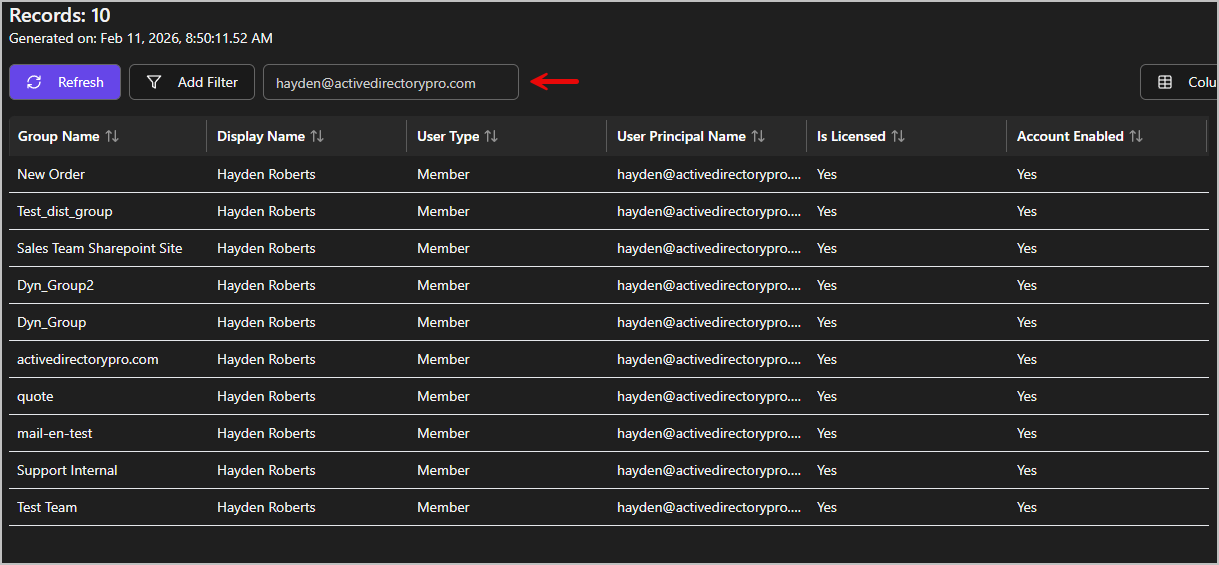
Task: Click the Account Enabled column header
Action: [1107, 136]
